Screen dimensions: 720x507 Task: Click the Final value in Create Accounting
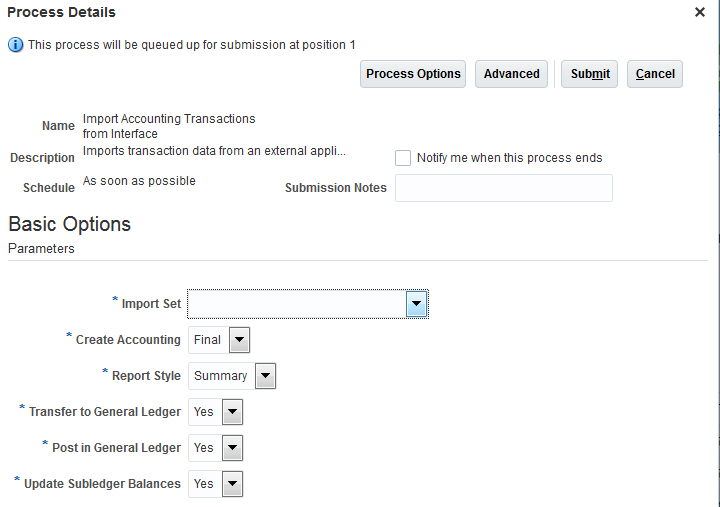pos(207,340)
